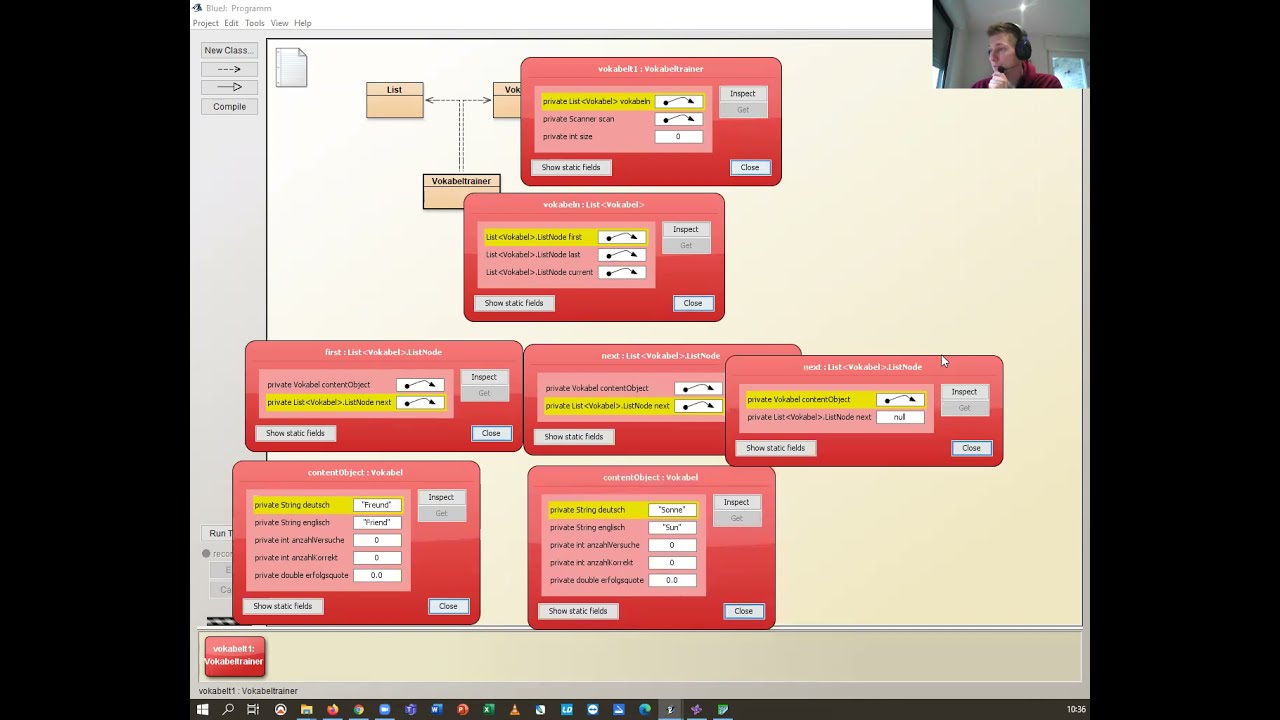The width and height of the screenshot is (1280, 720).
Task: Click the ListNode last reference arrow
Action: [x=622, y=255]
